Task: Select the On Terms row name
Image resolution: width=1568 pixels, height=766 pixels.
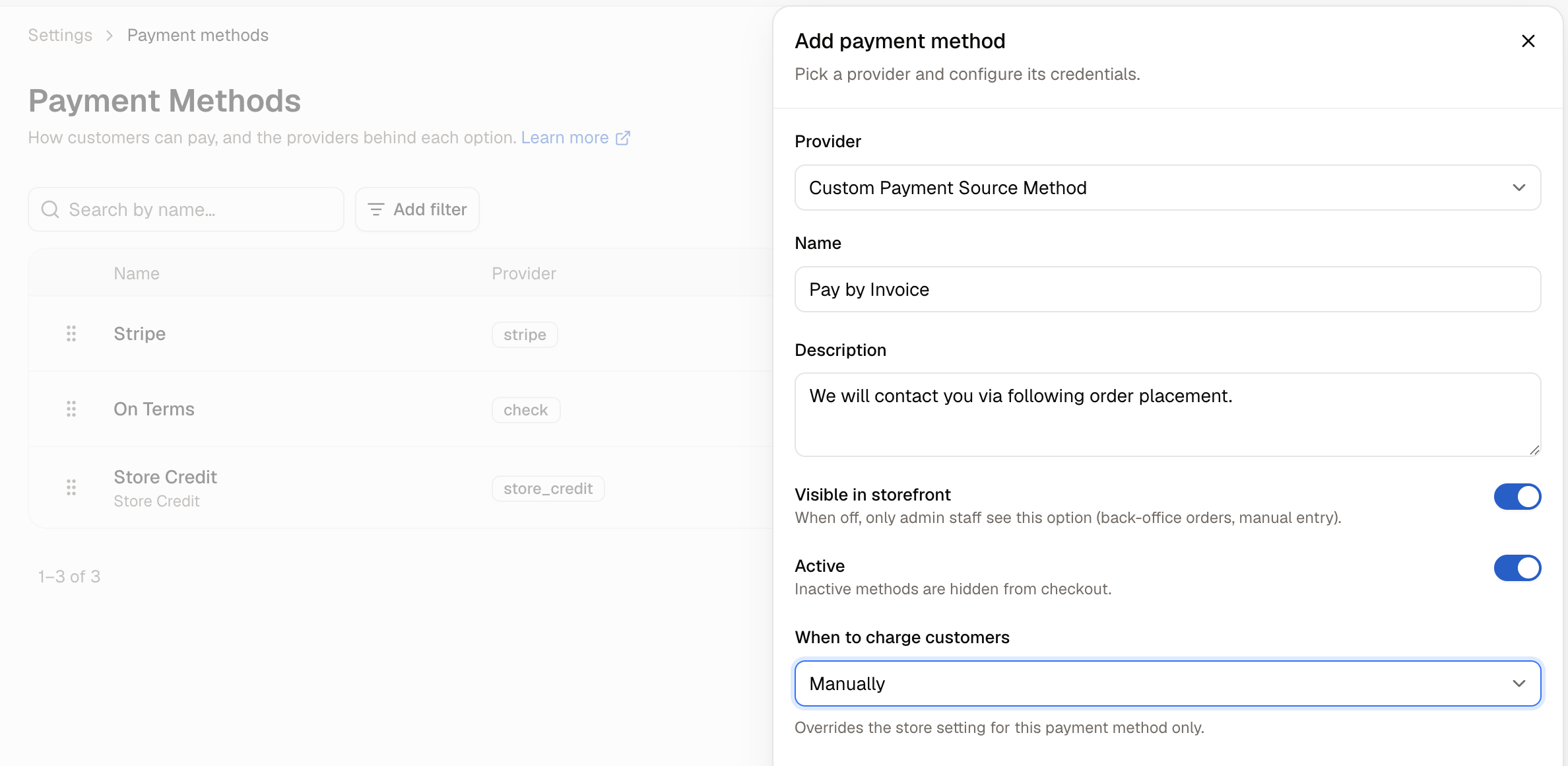Action: (x=154, y=409)
